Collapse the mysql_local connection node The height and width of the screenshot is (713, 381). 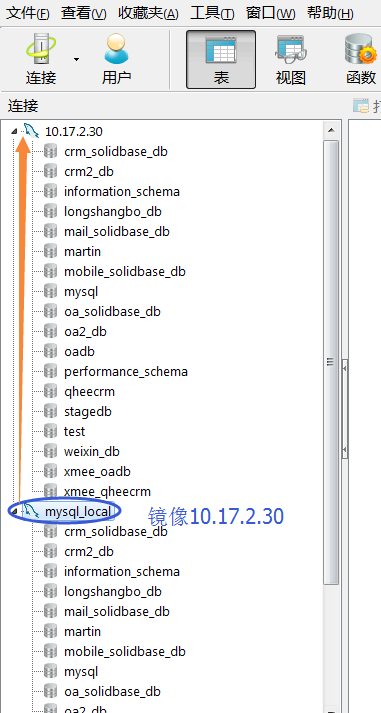point(14,512)
